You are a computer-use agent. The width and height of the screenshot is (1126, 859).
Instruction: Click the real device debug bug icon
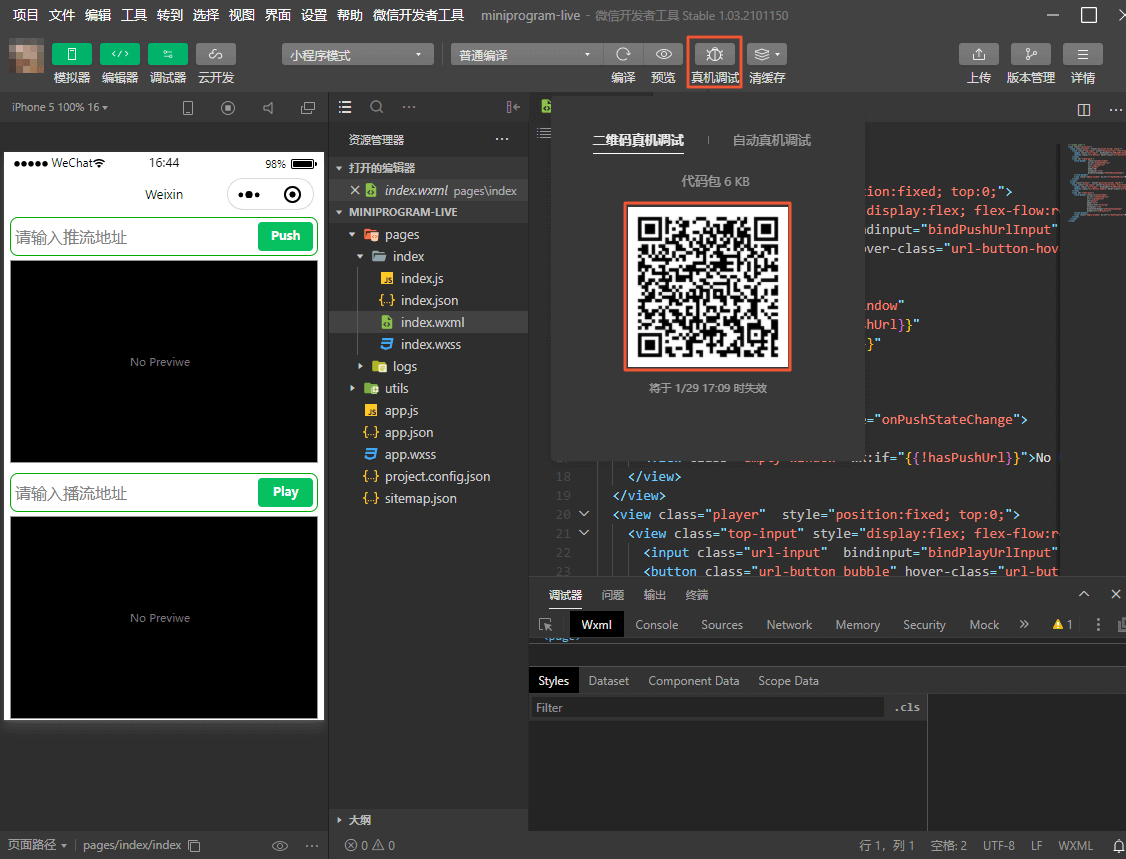pos(714,55)
